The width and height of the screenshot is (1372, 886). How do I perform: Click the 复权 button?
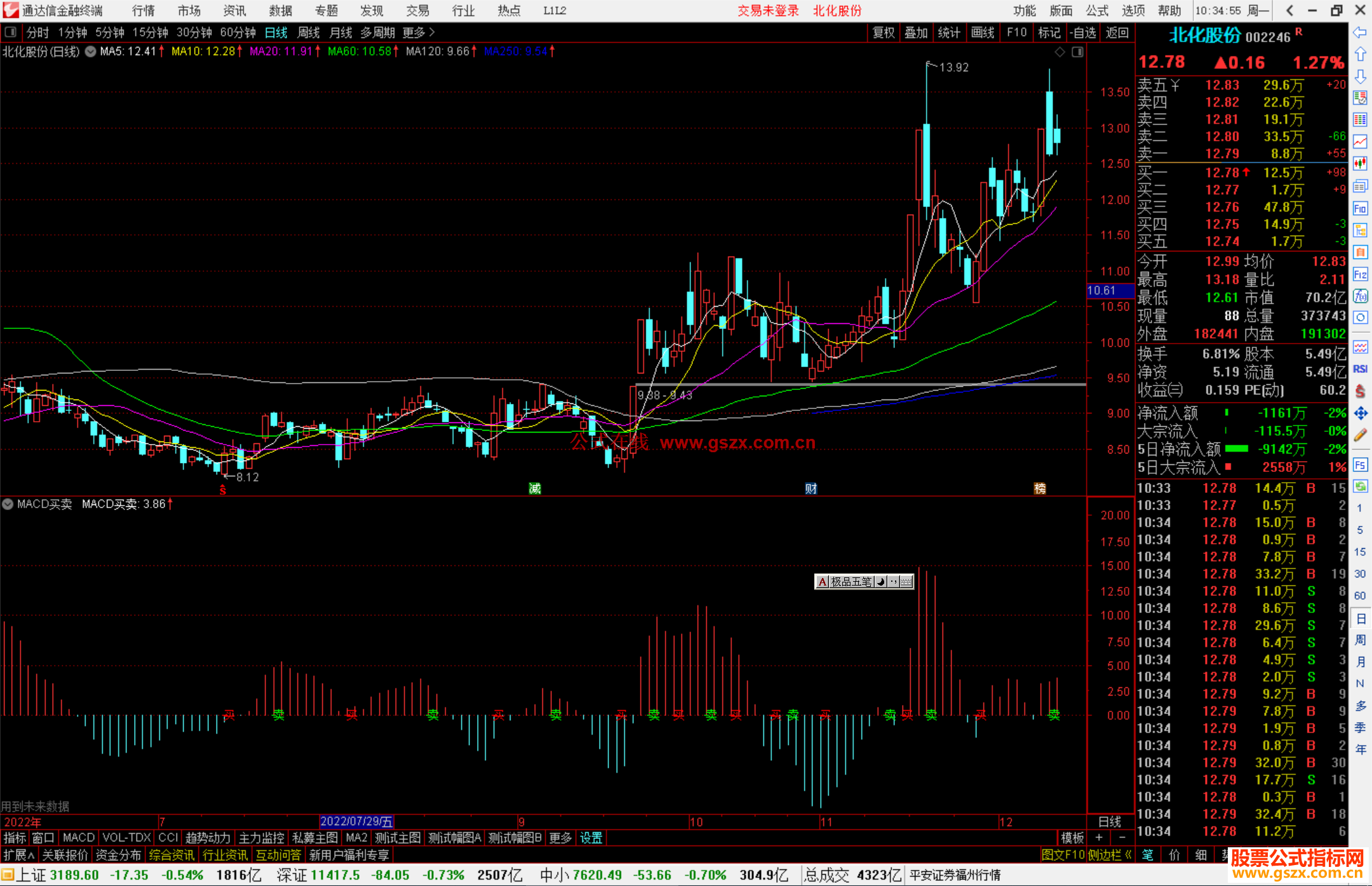(883, 32)
